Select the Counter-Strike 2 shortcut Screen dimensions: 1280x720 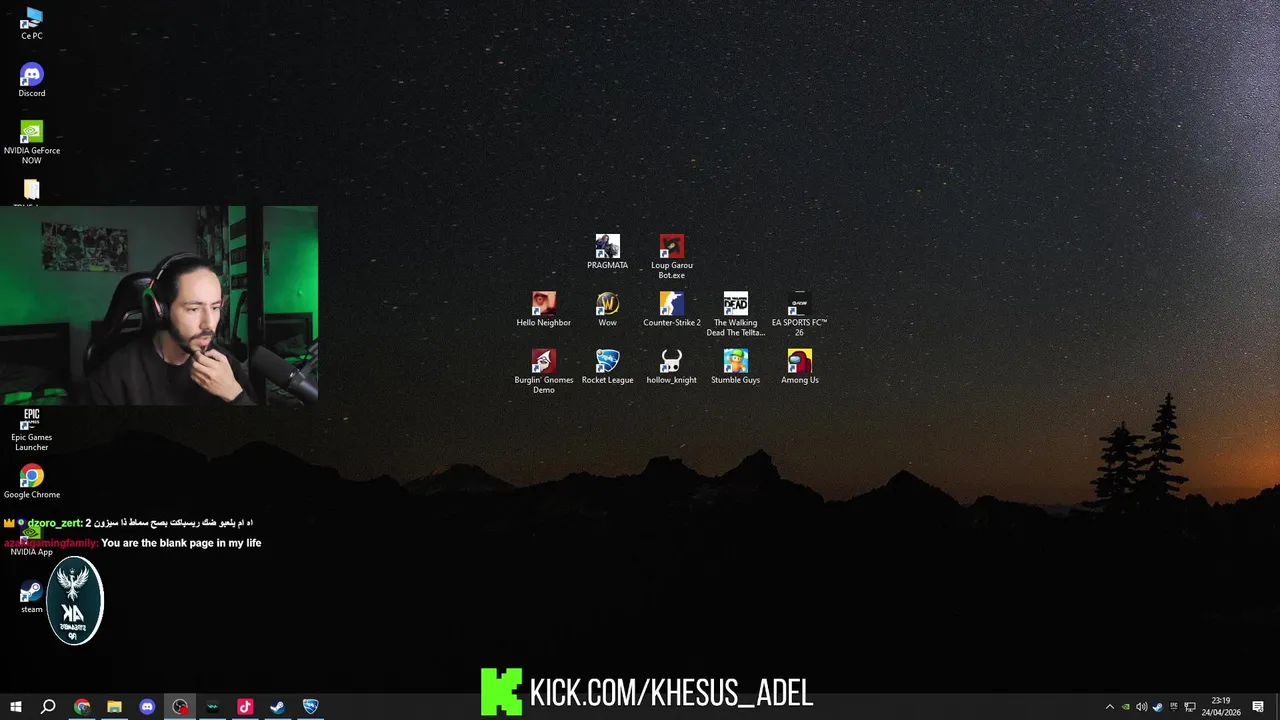(x=672, y=309)
